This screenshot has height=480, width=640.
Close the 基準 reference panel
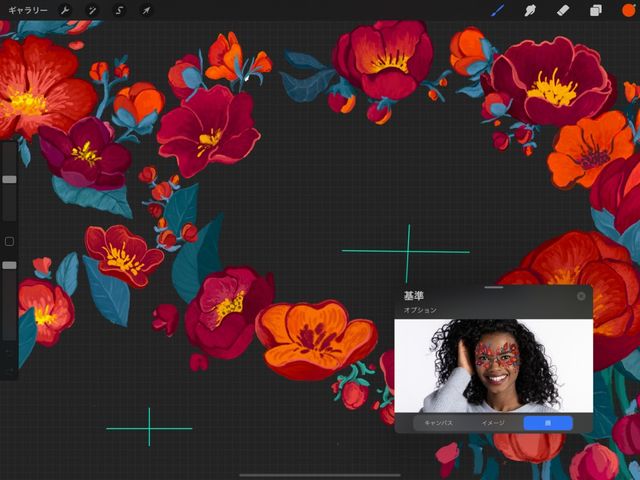point(581,296)
